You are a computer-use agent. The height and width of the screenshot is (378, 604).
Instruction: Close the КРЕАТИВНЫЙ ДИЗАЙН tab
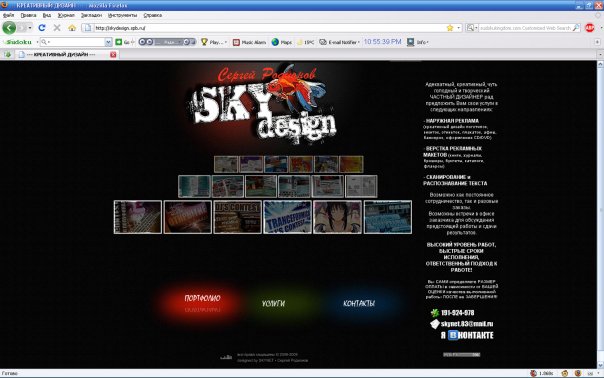[x=113, y=55]
